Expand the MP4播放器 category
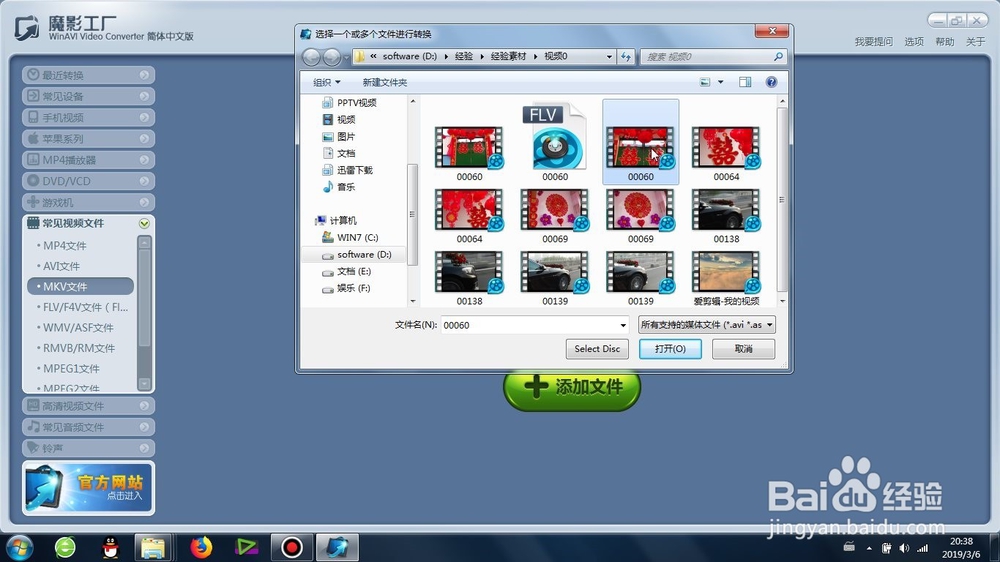This screenshot has width=1000, height=562. point(89,159)
